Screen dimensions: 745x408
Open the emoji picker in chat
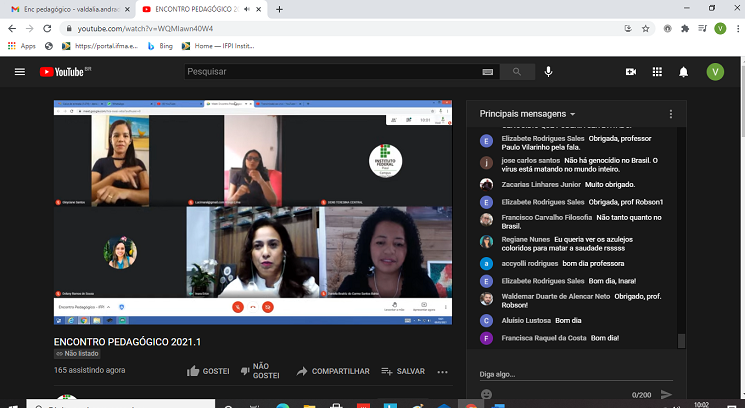click(x=486, y=394)
